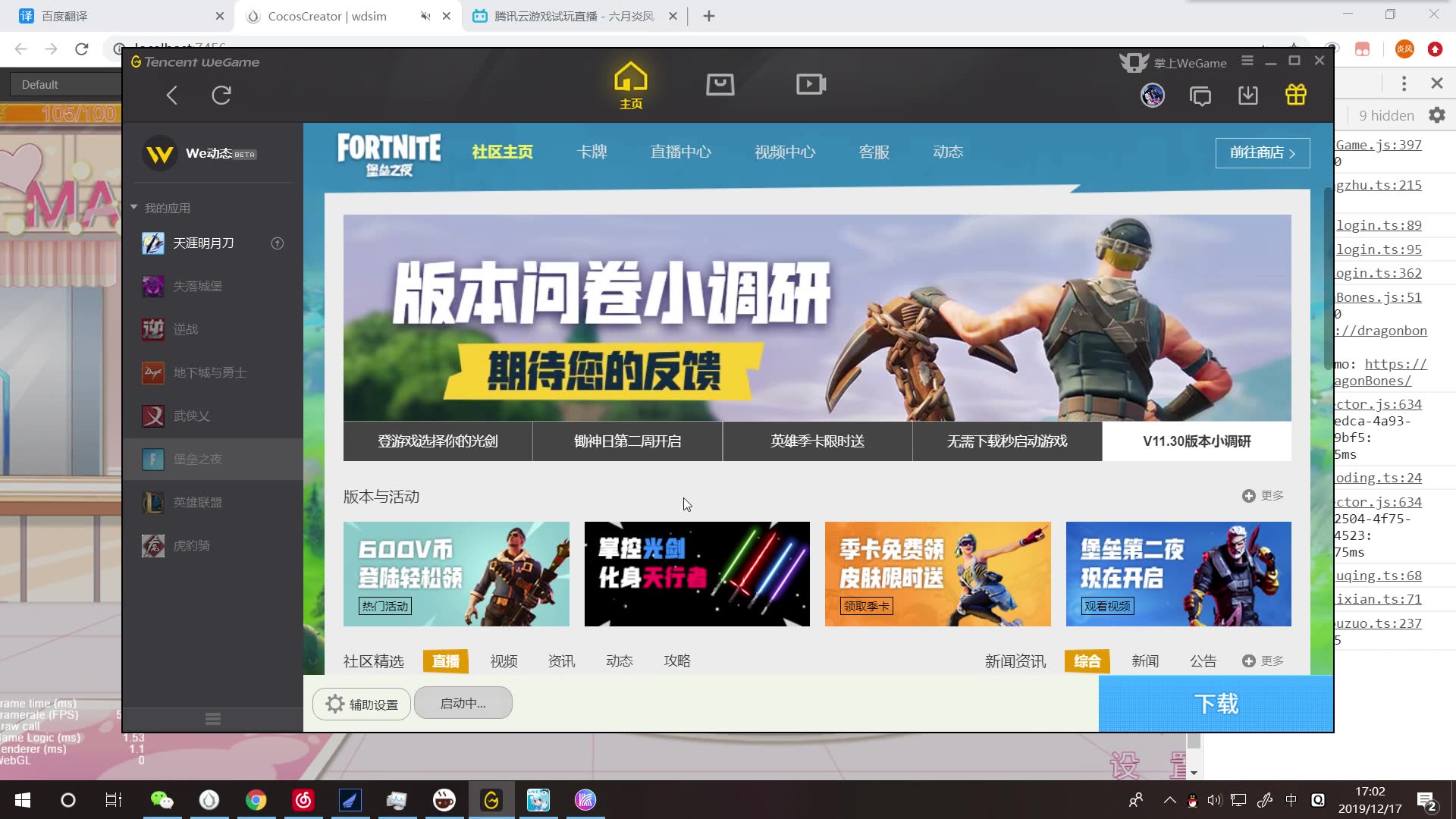1456x819 pixels.
Task: Select 地下城与勇士 in the app list
Action: [x=212, y=373]
